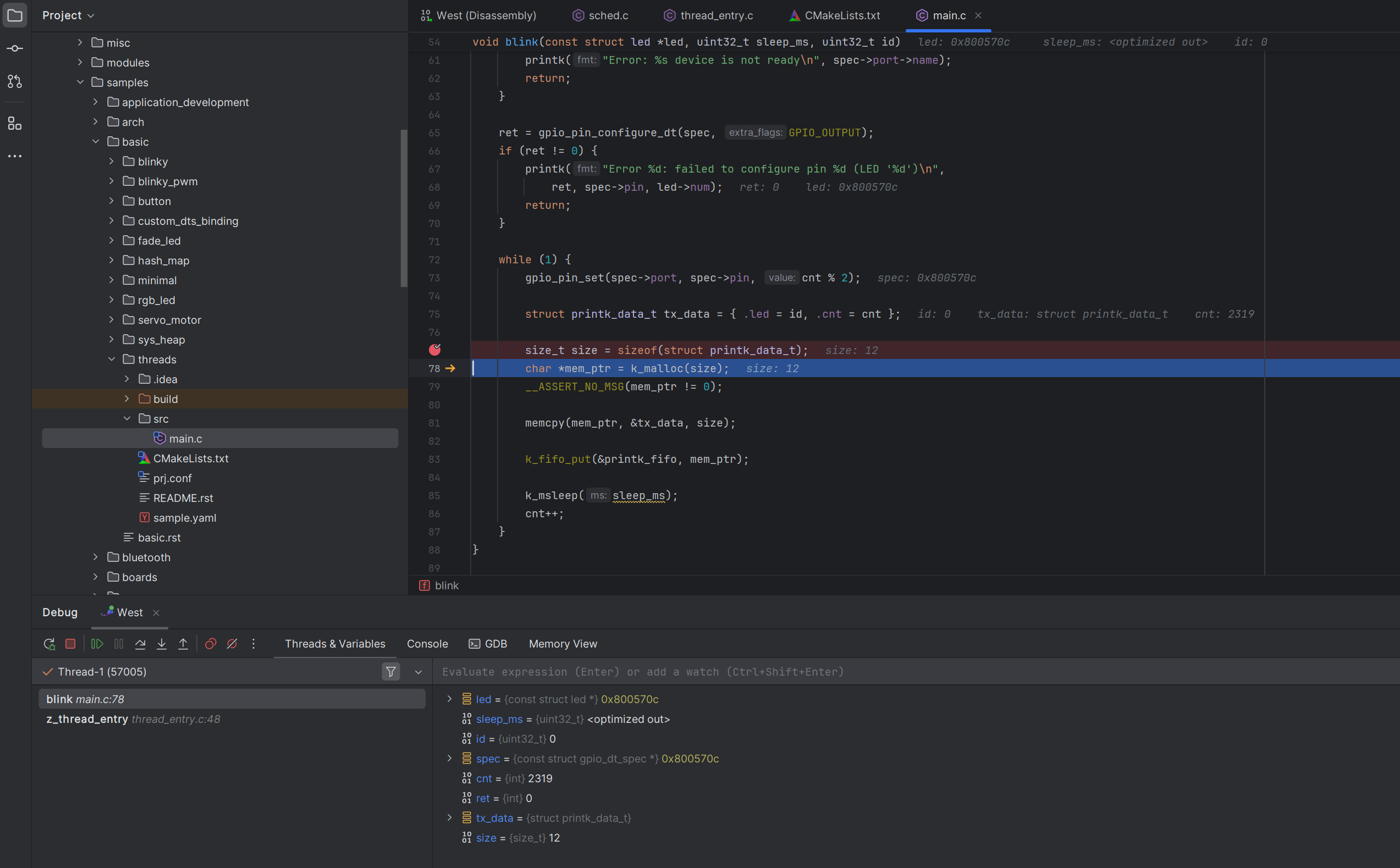This screenshot has height=868, width=1400.
Task: Collapse the threads folder in Project tree
Action: [x=112, y=359]
